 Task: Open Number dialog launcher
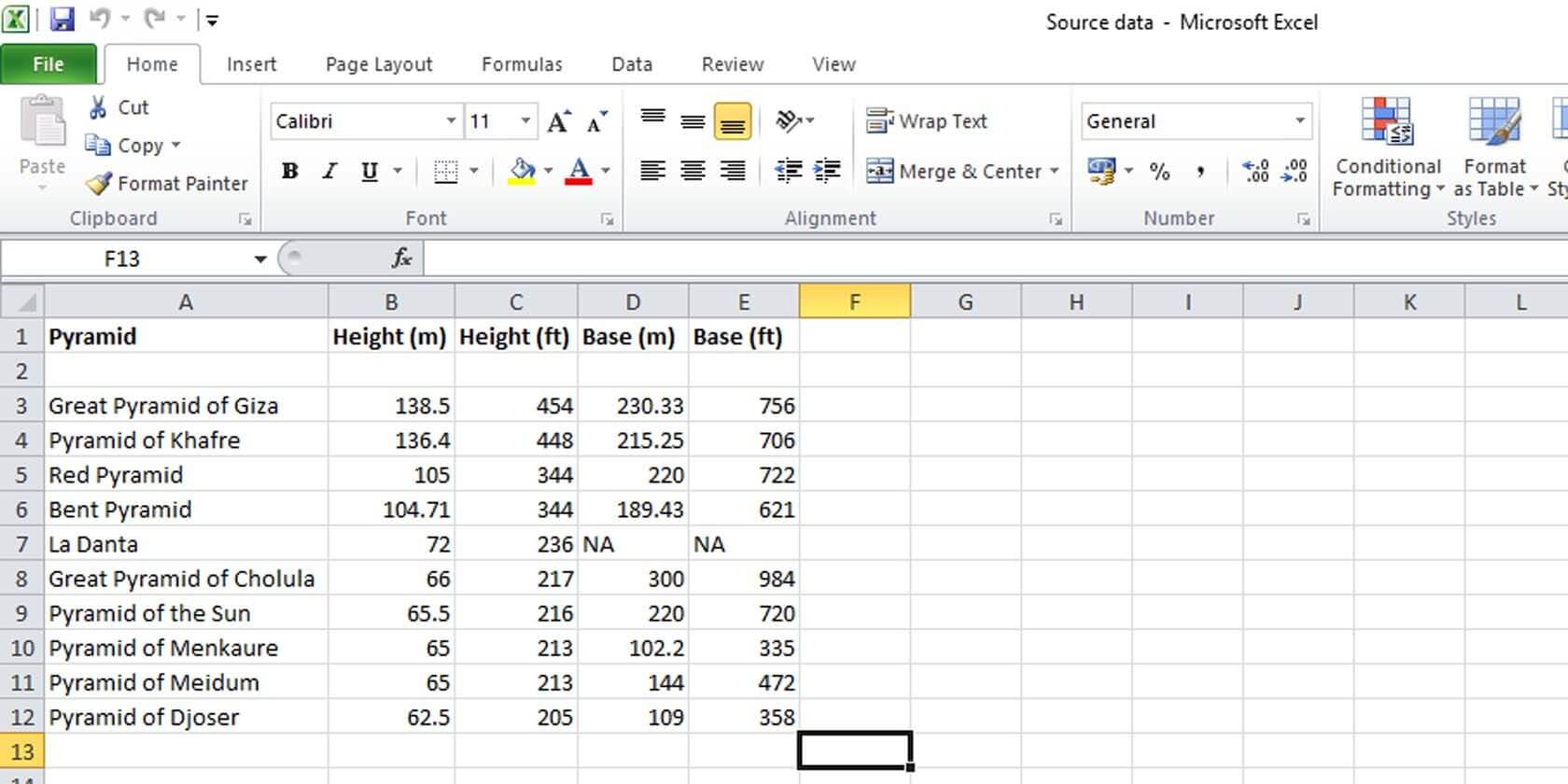pyautogui.click(x=1304, y=219)
